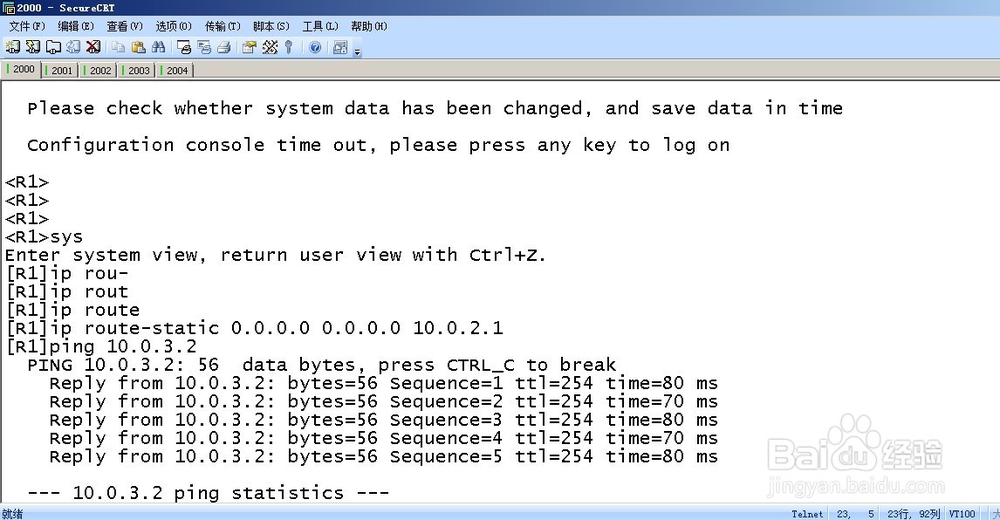This screenshot has height=520, width=1000.
Task: Click the blue Help question mark icon
Action: point(315,47)
